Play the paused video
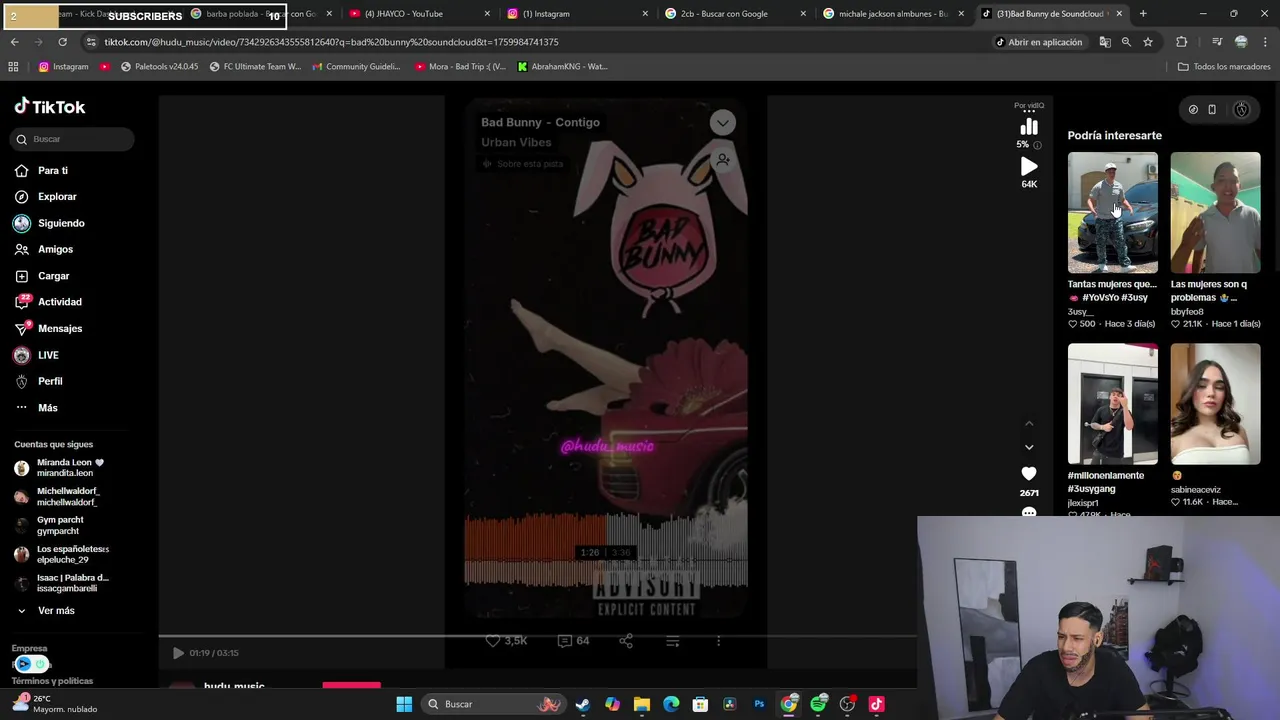 tap(178, 653)
